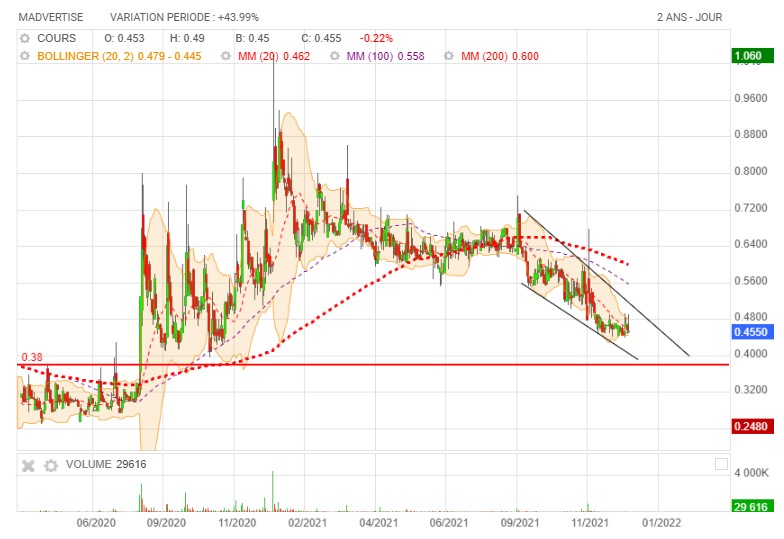Click the blue 0.4550 current price tag

tap(752, 332)
